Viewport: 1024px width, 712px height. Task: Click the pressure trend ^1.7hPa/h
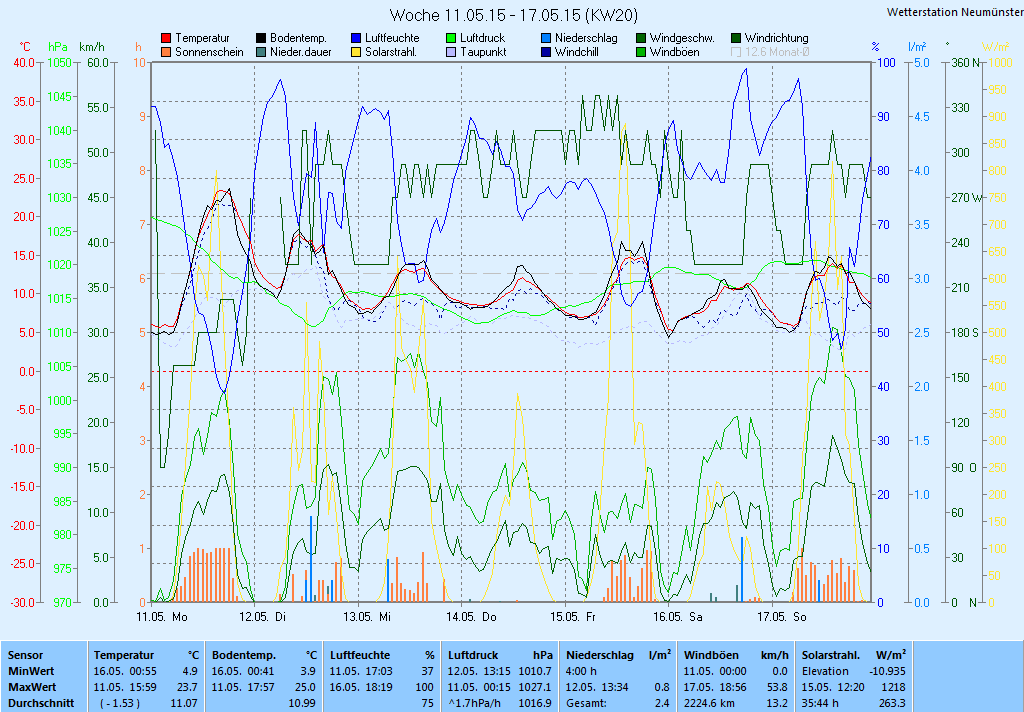(473, 704)
